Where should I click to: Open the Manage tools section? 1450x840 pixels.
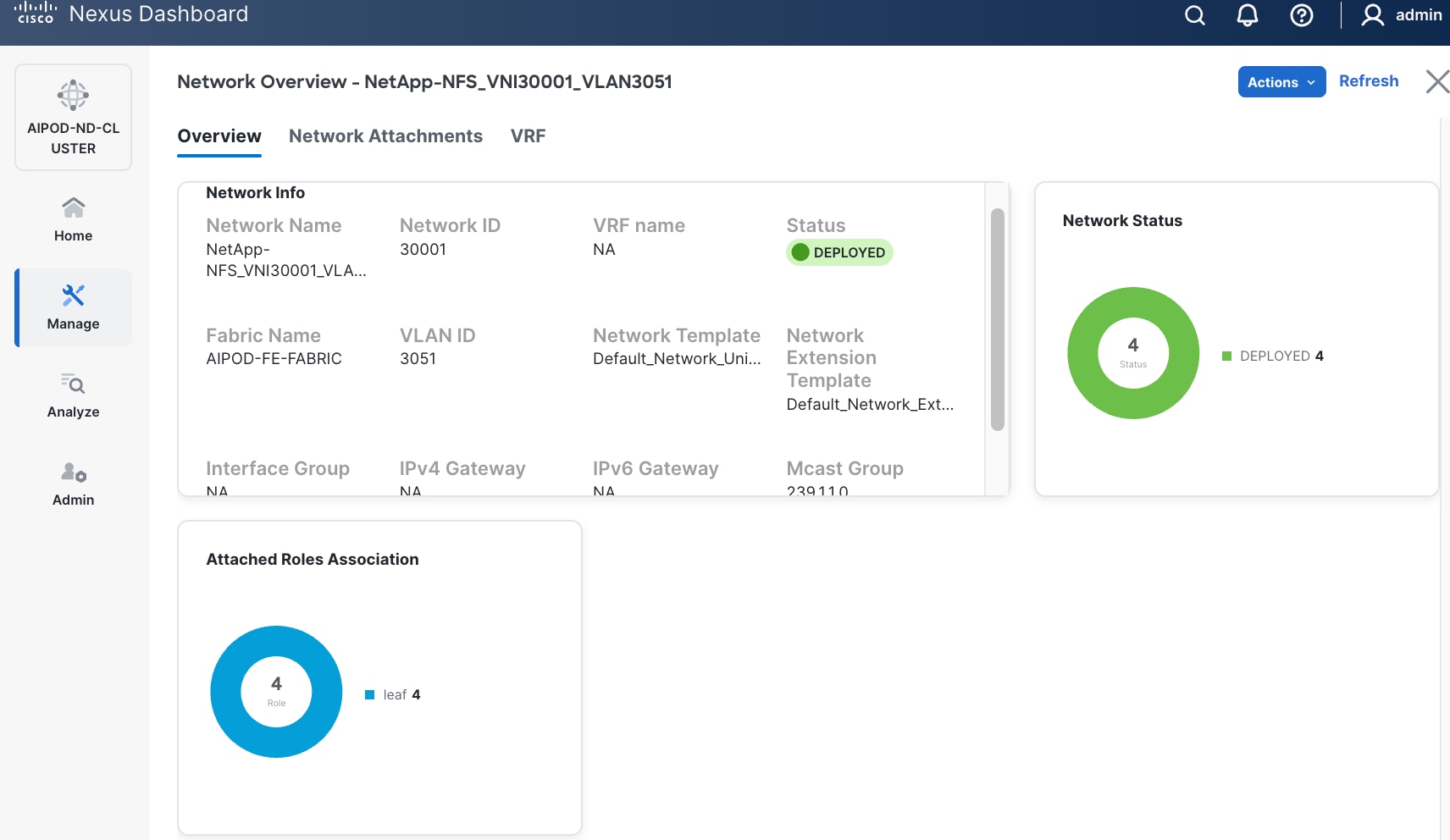pyautogui.click(x=74, y=307)
